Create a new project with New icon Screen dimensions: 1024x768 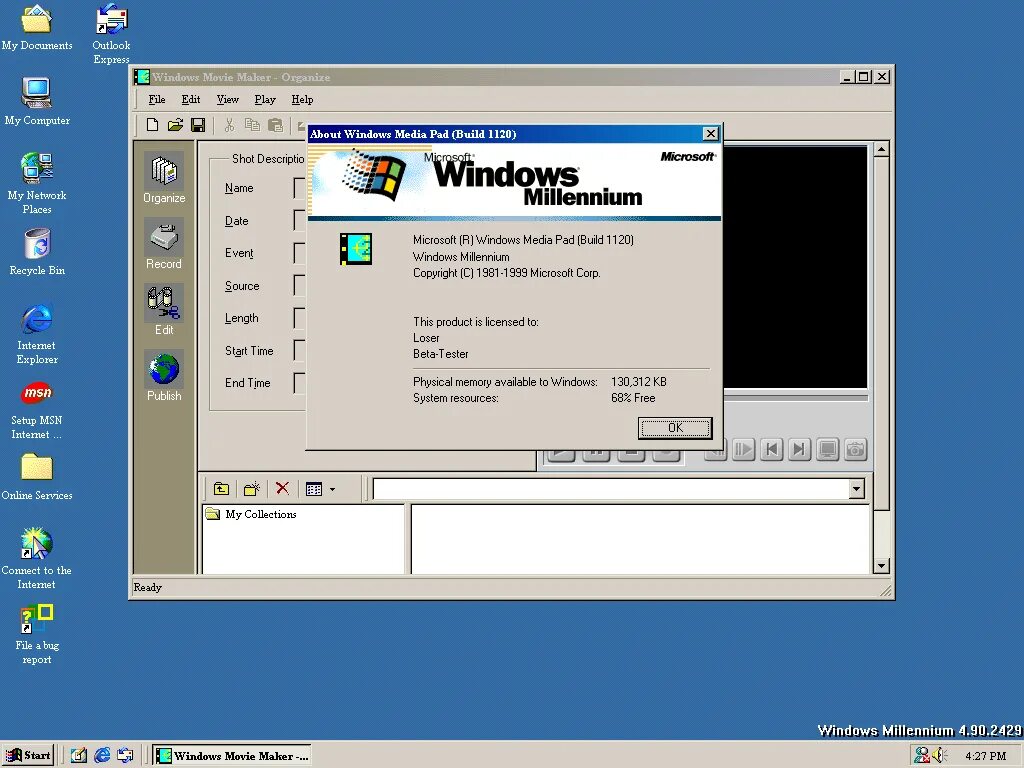click(x=152, y=125)
